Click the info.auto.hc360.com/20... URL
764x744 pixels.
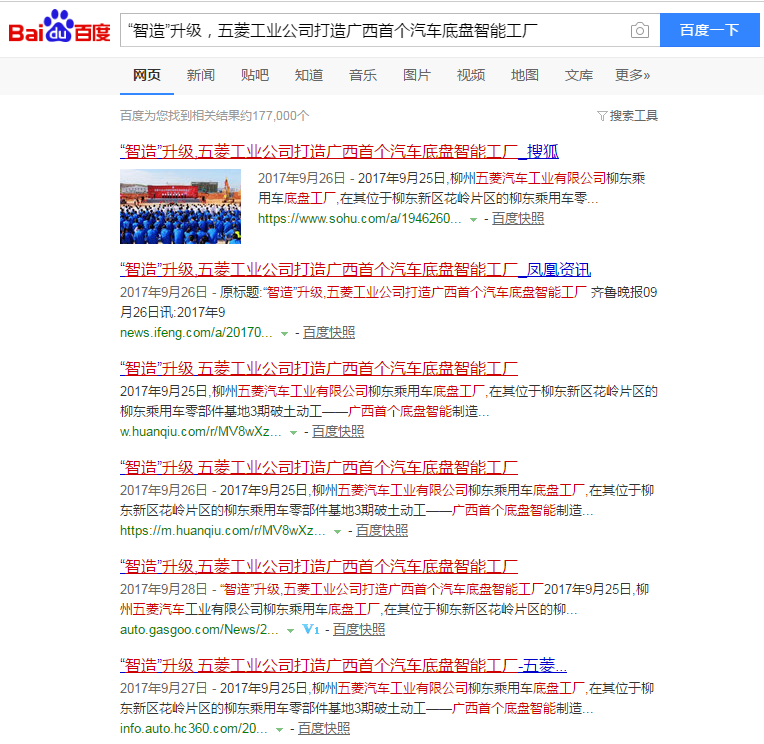(194, 728)
